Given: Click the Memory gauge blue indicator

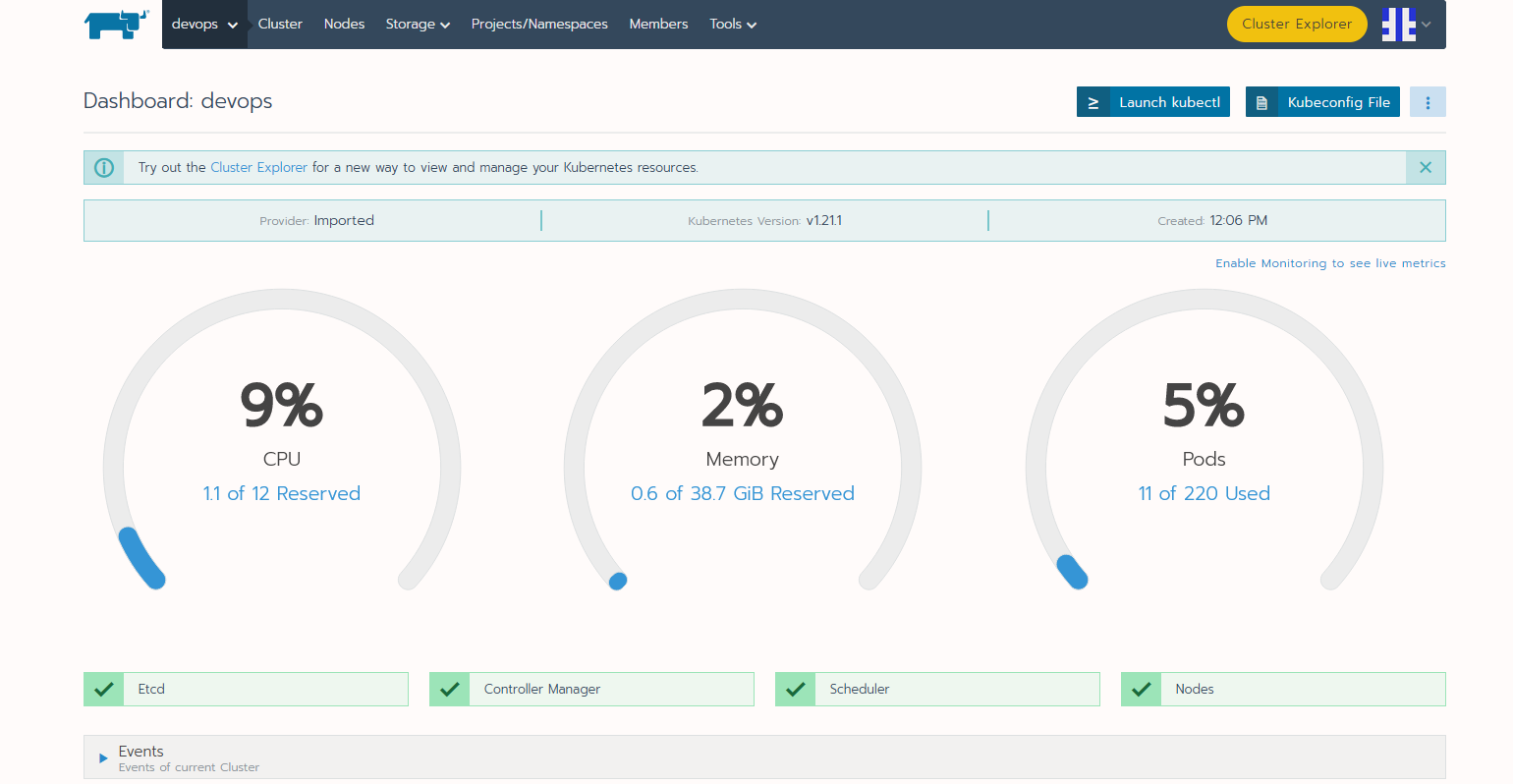Looking at the screenshot, I should coord(618,581).
